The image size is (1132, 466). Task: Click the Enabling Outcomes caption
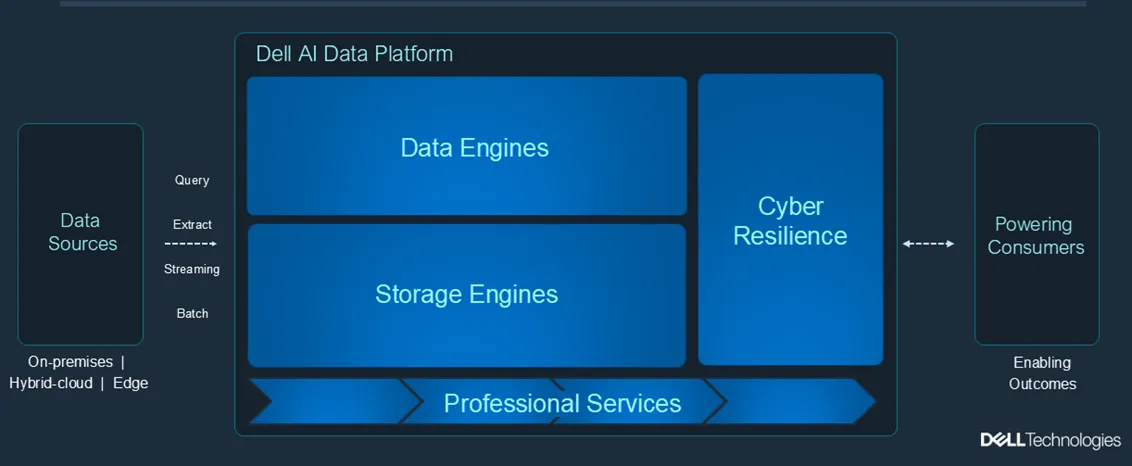1042,373
